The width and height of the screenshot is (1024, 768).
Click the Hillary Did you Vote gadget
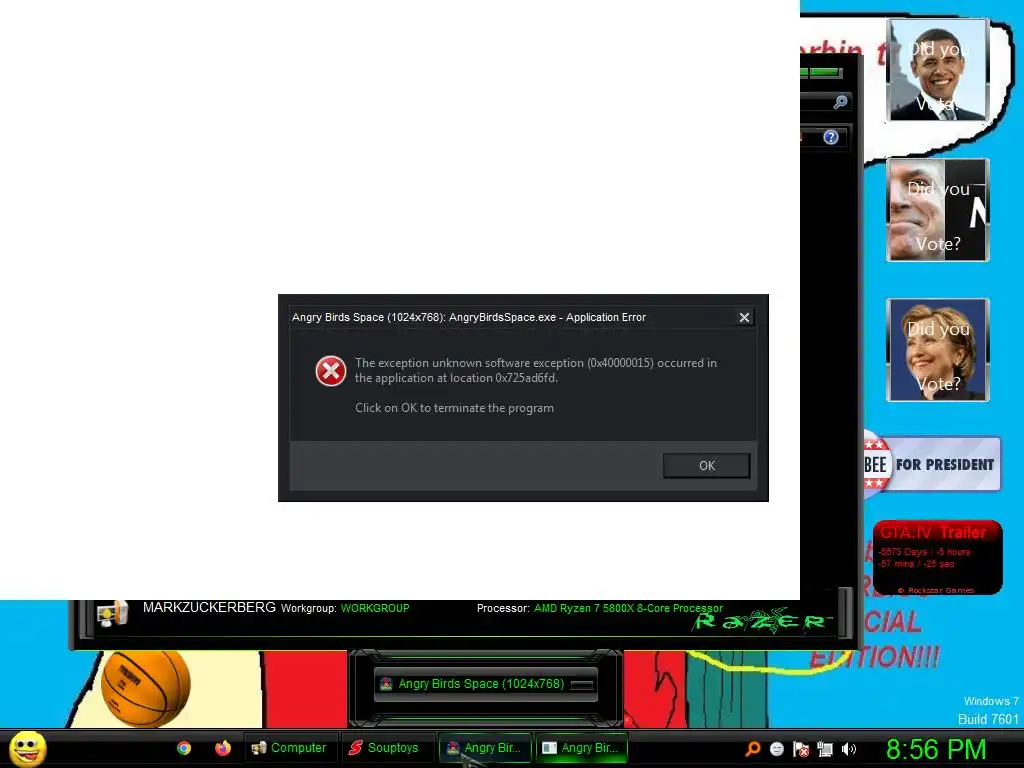click(x=937, y=349)
